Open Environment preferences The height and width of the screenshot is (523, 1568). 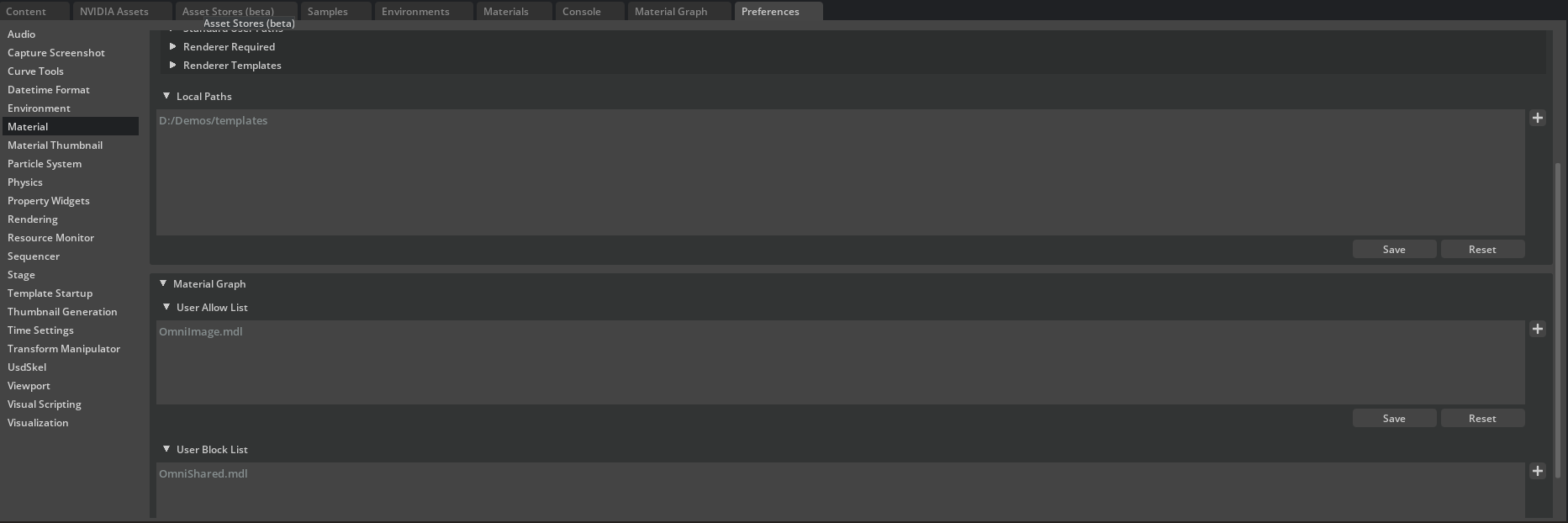click(x=71, y=108)
